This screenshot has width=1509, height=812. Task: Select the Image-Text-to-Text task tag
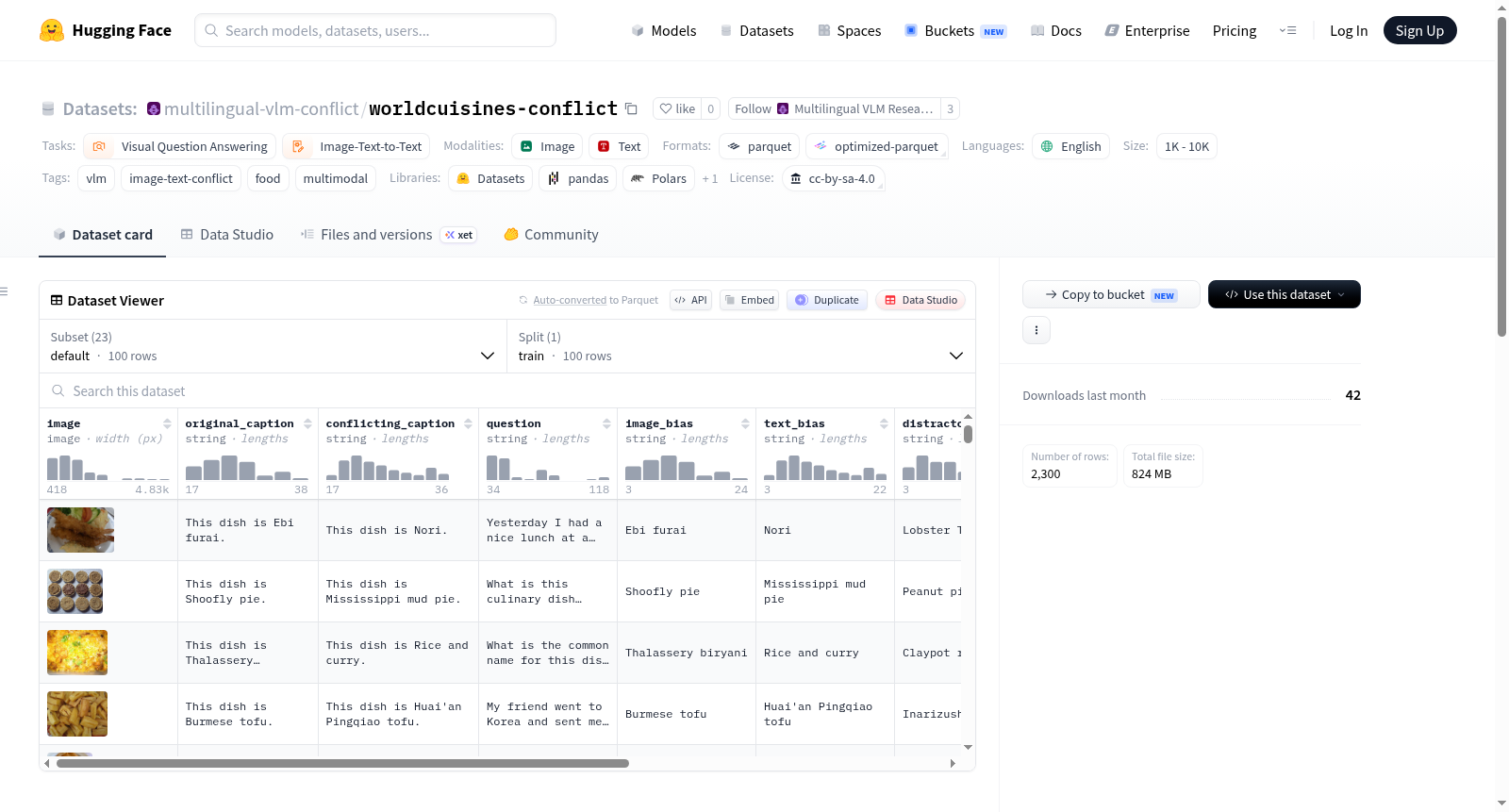pyautogui.click(x=357, y=146)
